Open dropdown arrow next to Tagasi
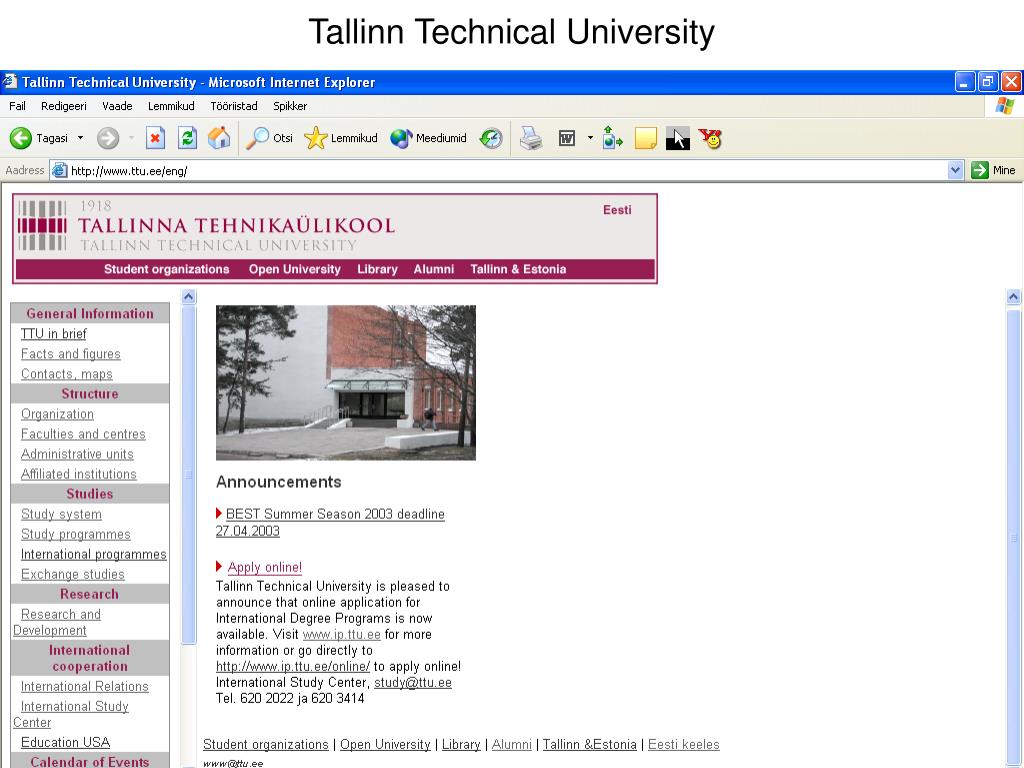 80,138
